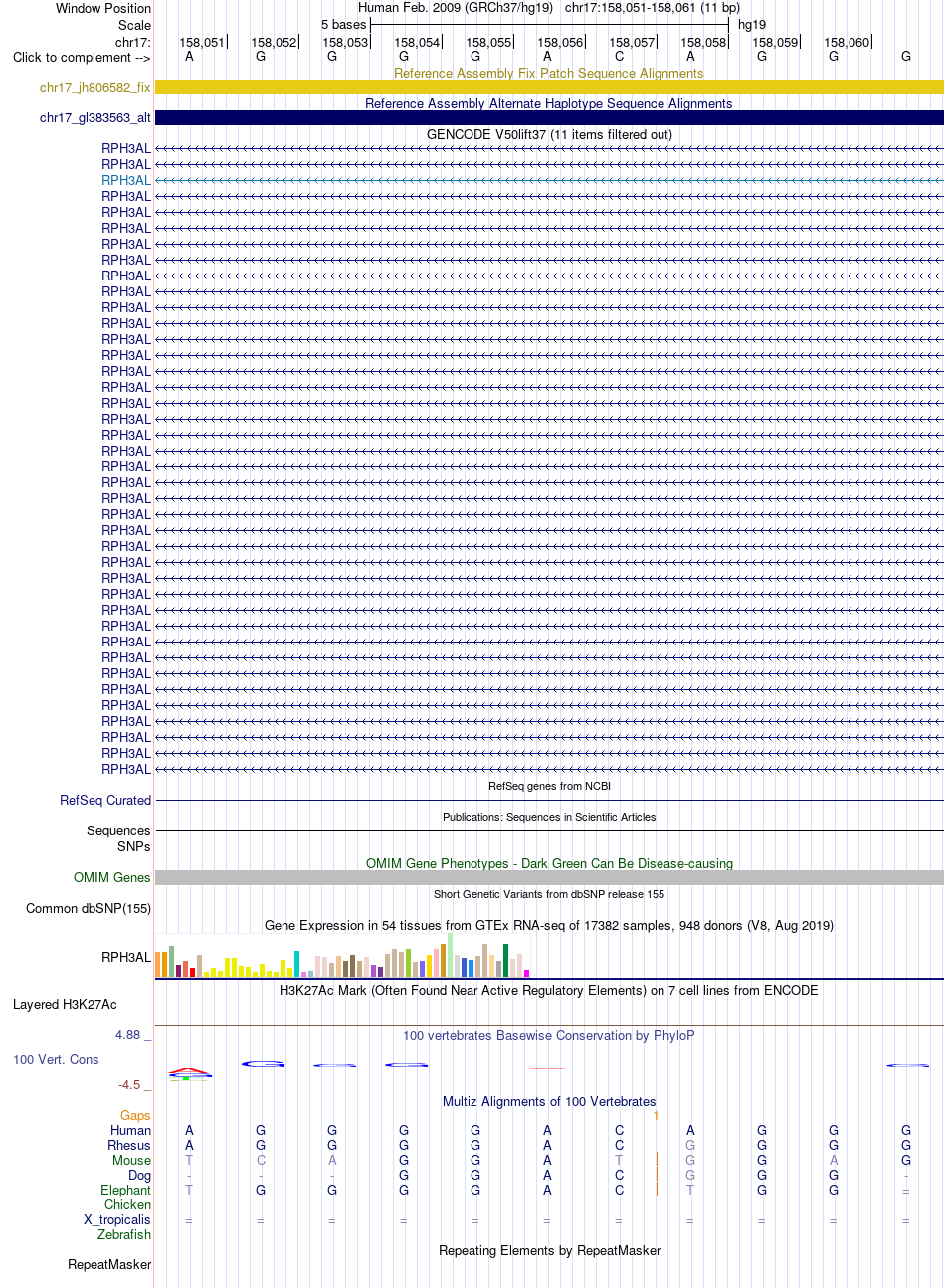Click the RefSeq Curated track label
This screenshot has width=945, height=1288.
(105, 800)
